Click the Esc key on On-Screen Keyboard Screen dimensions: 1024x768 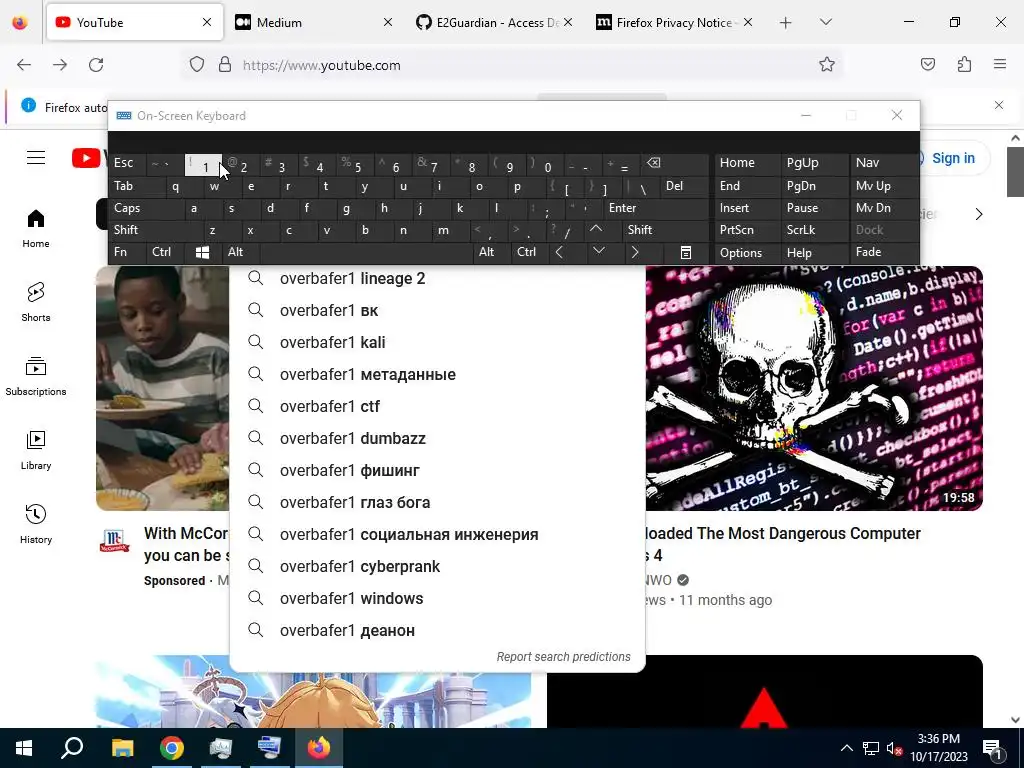tap(127, 164)
